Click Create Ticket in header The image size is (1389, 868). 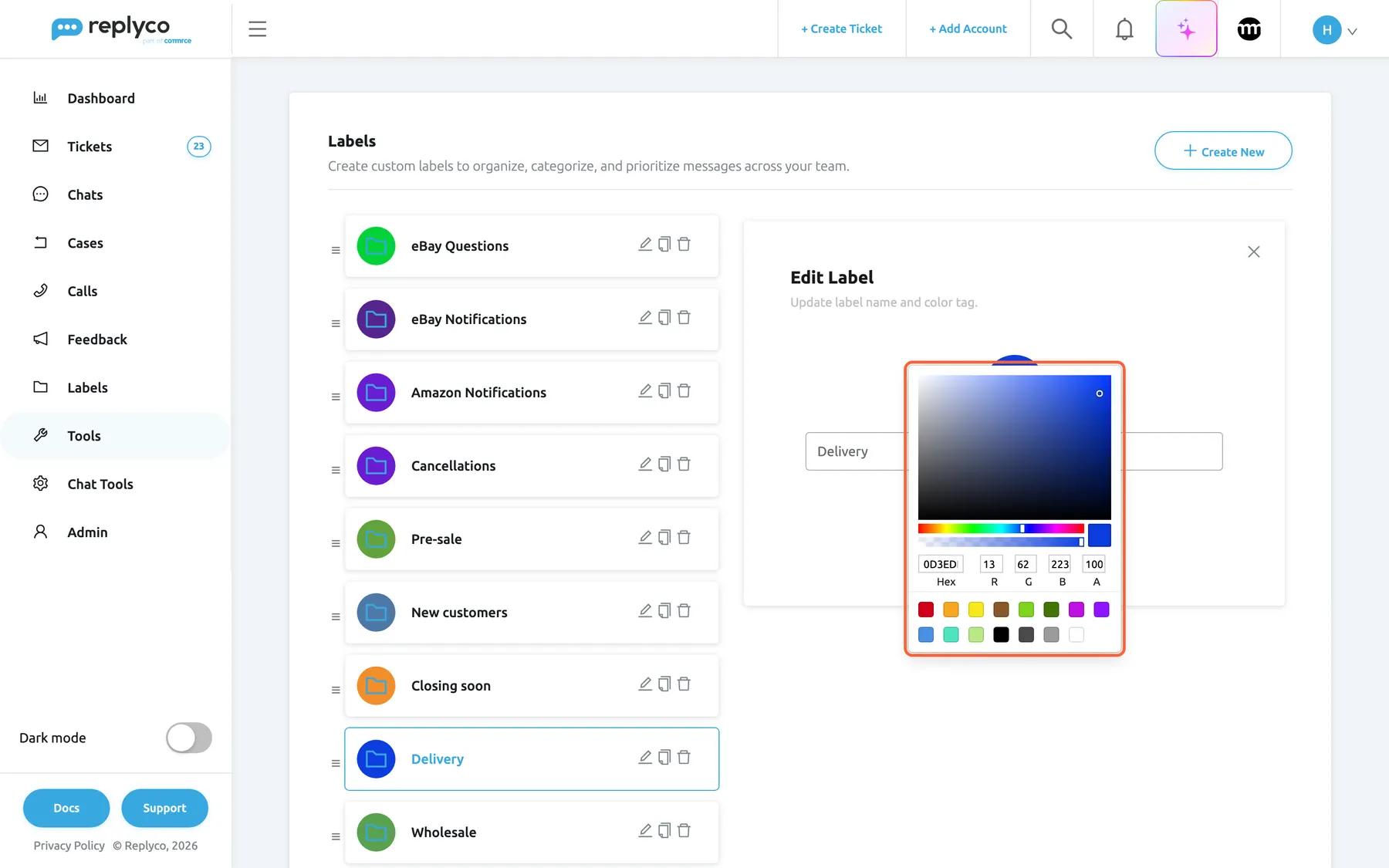tap(841, 29)
